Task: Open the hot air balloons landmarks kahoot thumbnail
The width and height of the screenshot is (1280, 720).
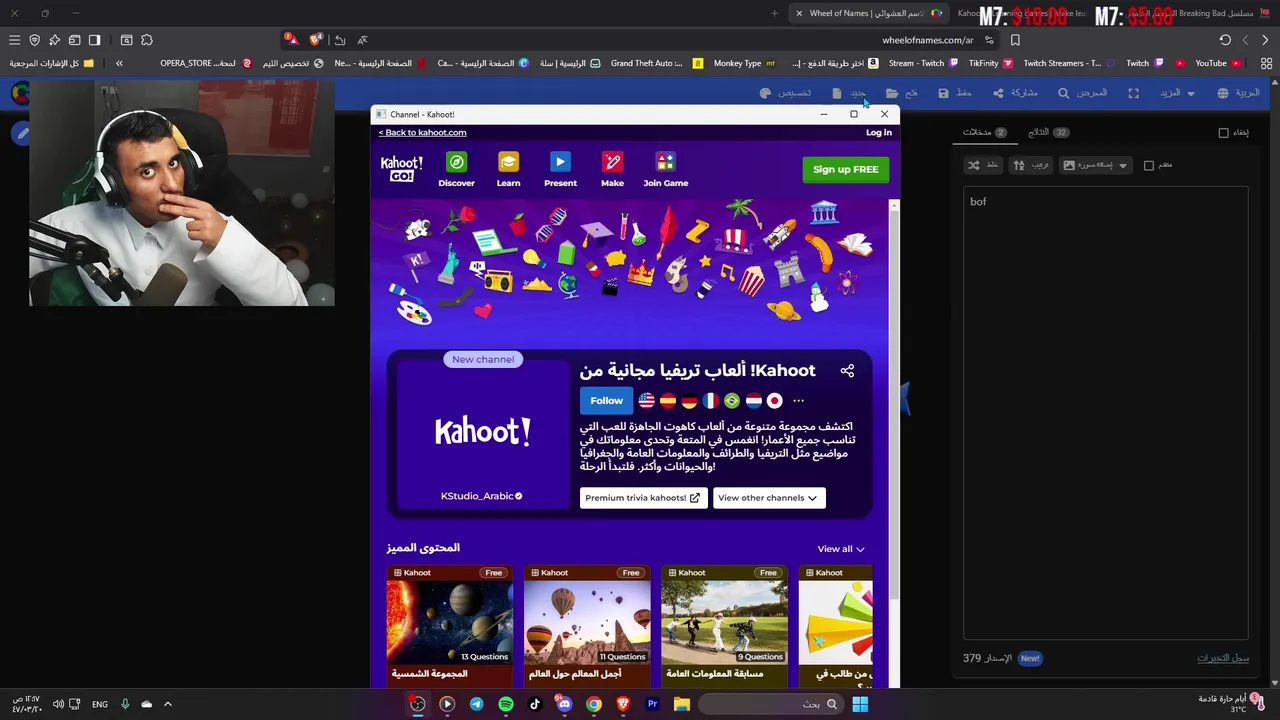Action: tap(587, 624)
